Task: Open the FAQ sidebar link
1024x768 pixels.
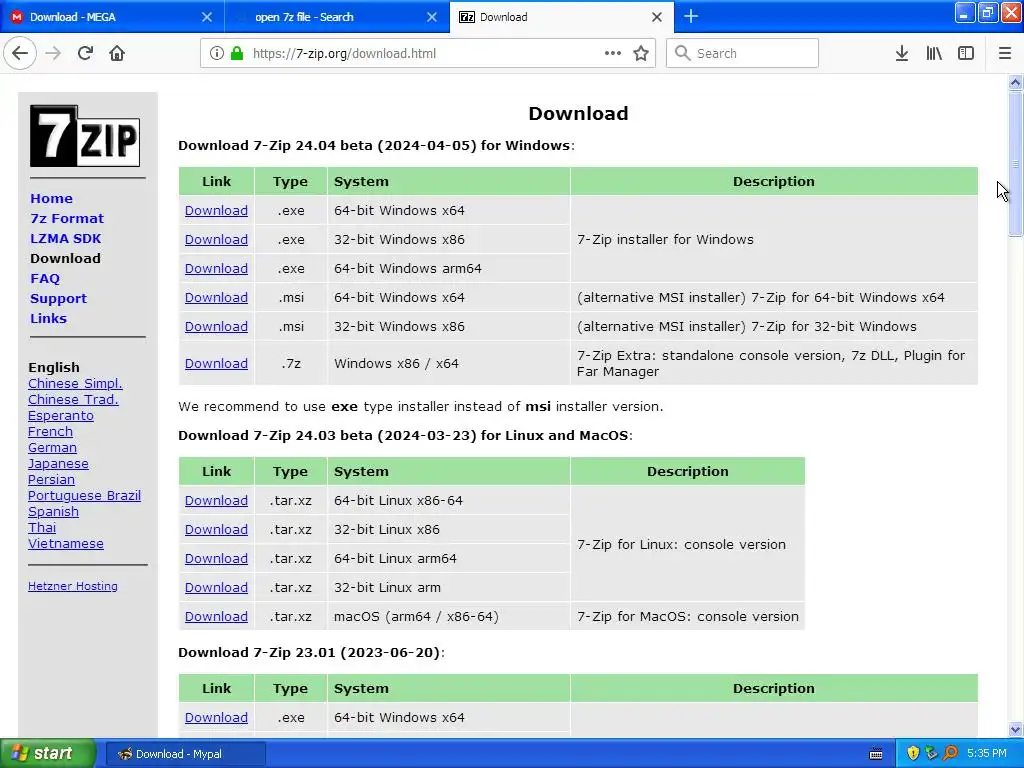Action: pyautogui.click(x=45, y=279)
